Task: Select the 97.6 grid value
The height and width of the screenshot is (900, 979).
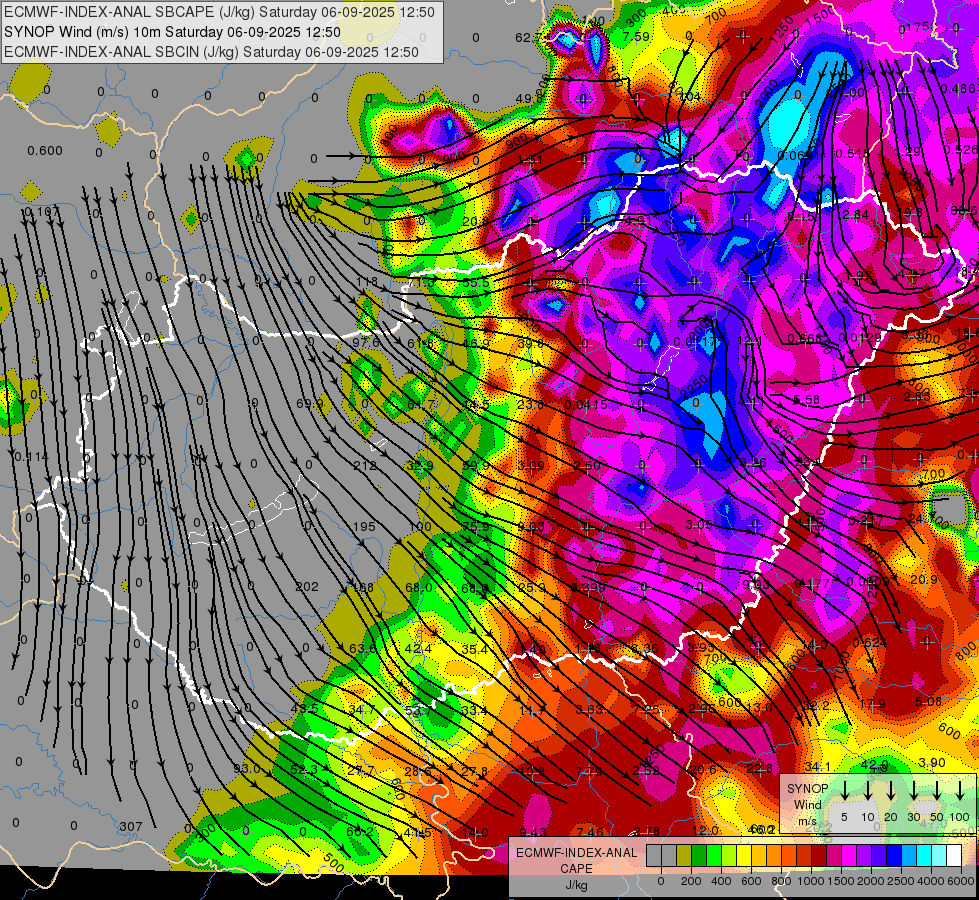Action: tap(366, 343)
